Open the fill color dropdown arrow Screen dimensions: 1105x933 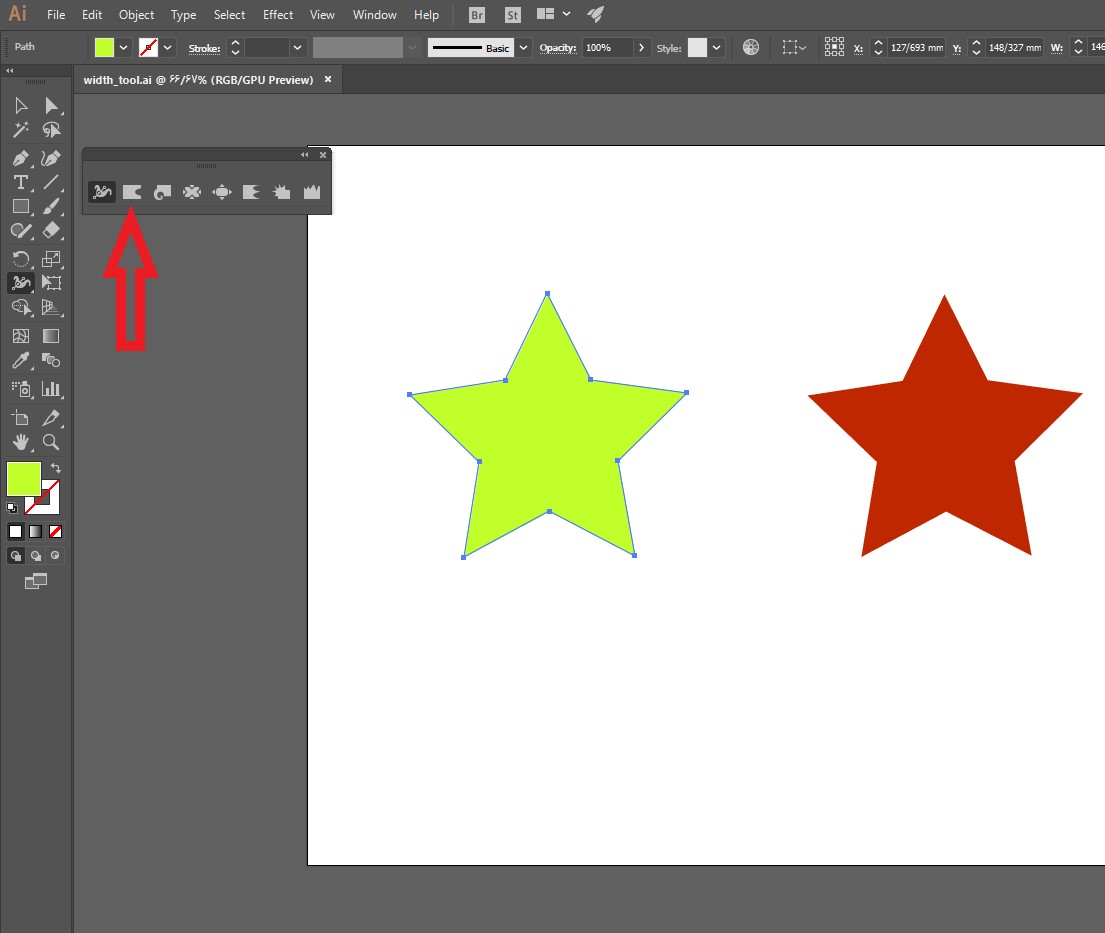coord(123,48)
